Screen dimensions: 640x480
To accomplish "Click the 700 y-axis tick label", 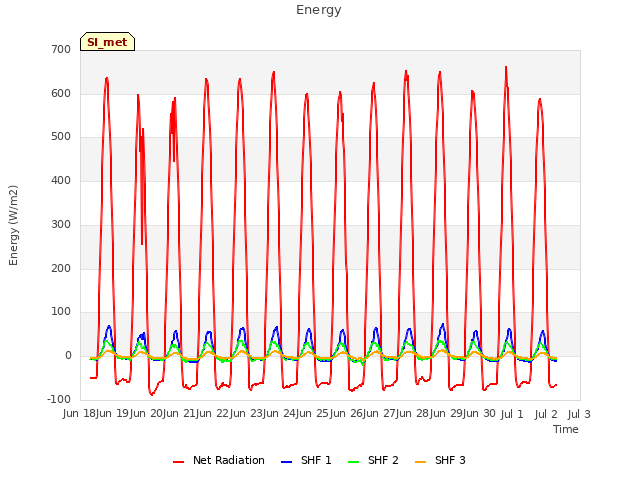I will pos(61,50).
